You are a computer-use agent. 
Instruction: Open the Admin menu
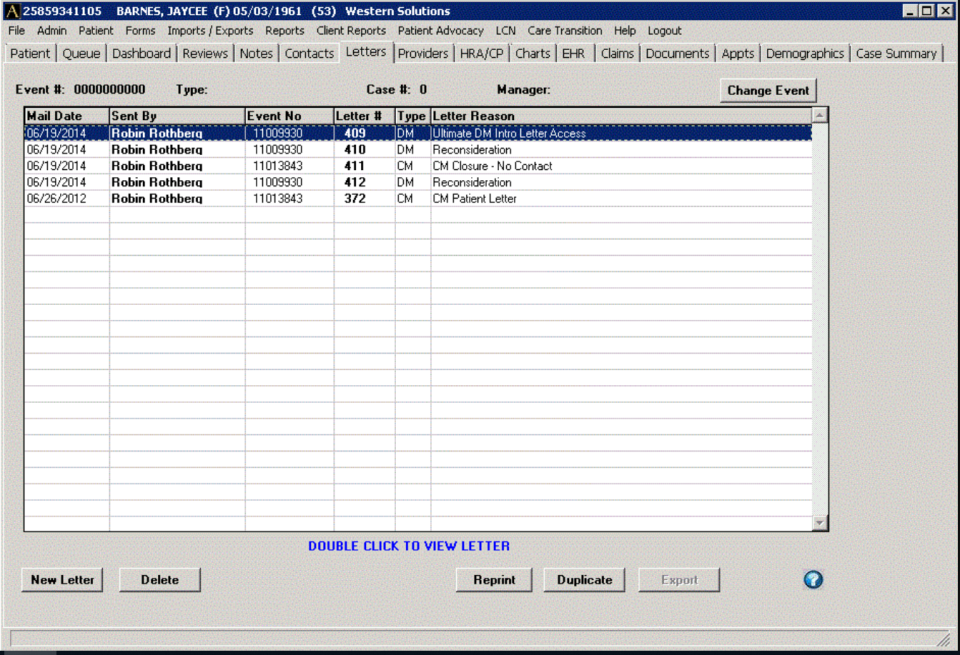click(x=51, y=30)
